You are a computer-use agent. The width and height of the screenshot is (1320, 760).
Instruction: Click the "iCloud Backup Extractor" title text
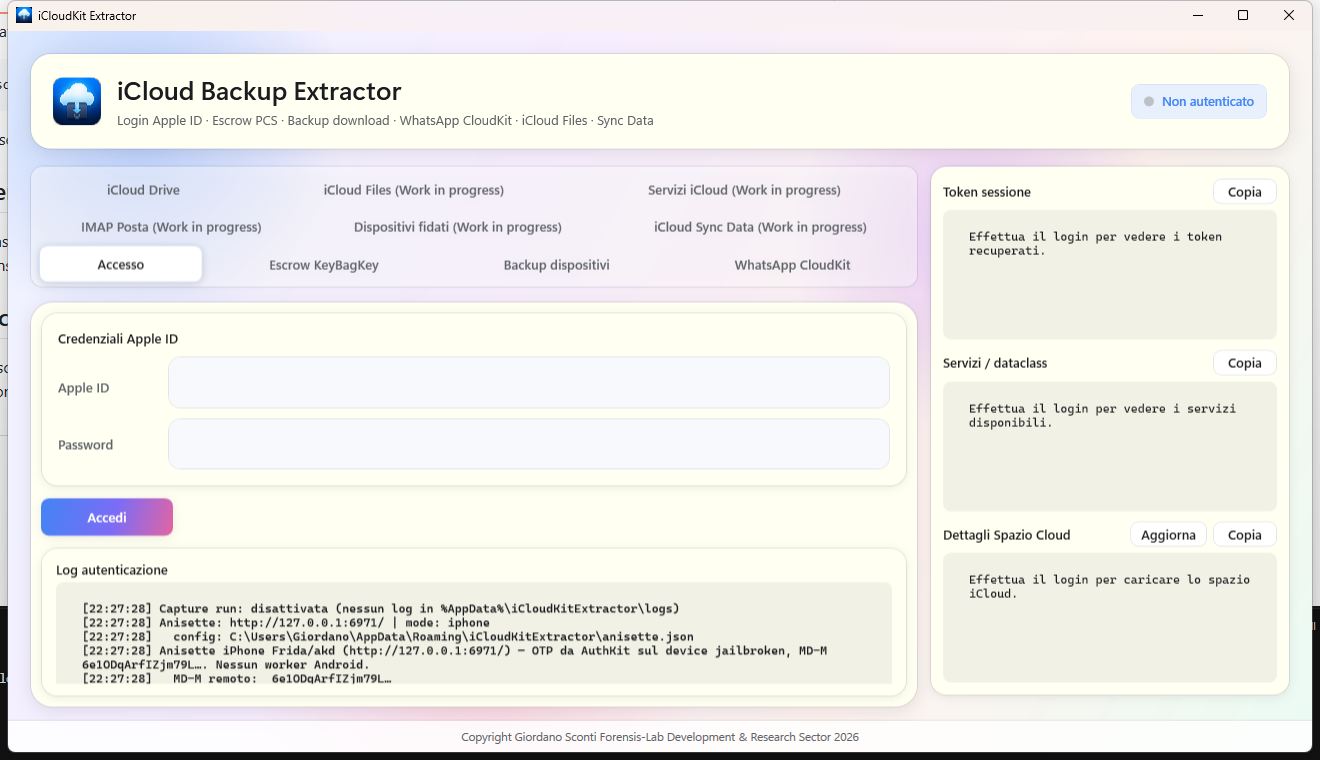[259, 91]
